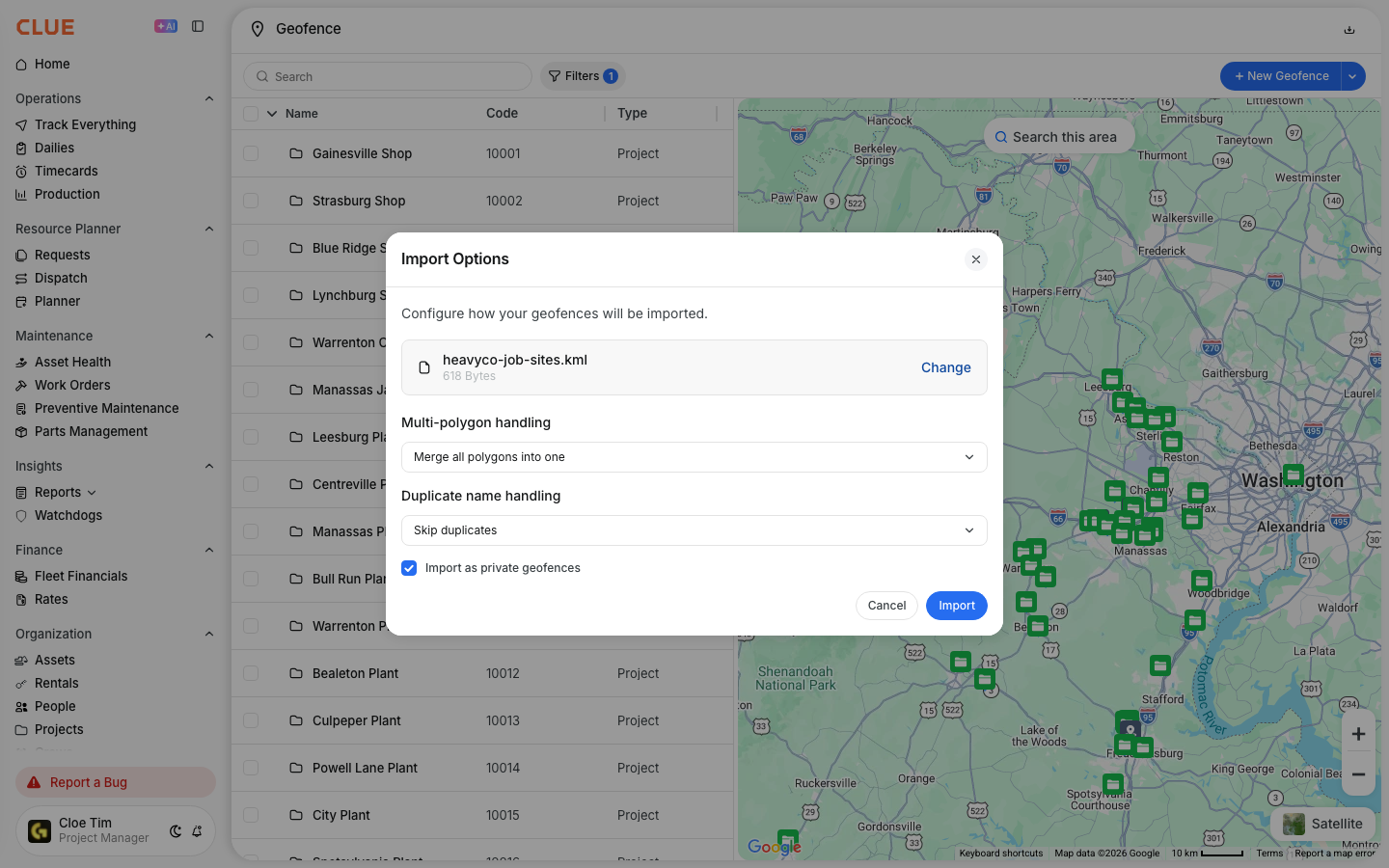Open Multi-polygon handling dropdown
Screen dimensions: 1389x868
[x=694, y=457]
